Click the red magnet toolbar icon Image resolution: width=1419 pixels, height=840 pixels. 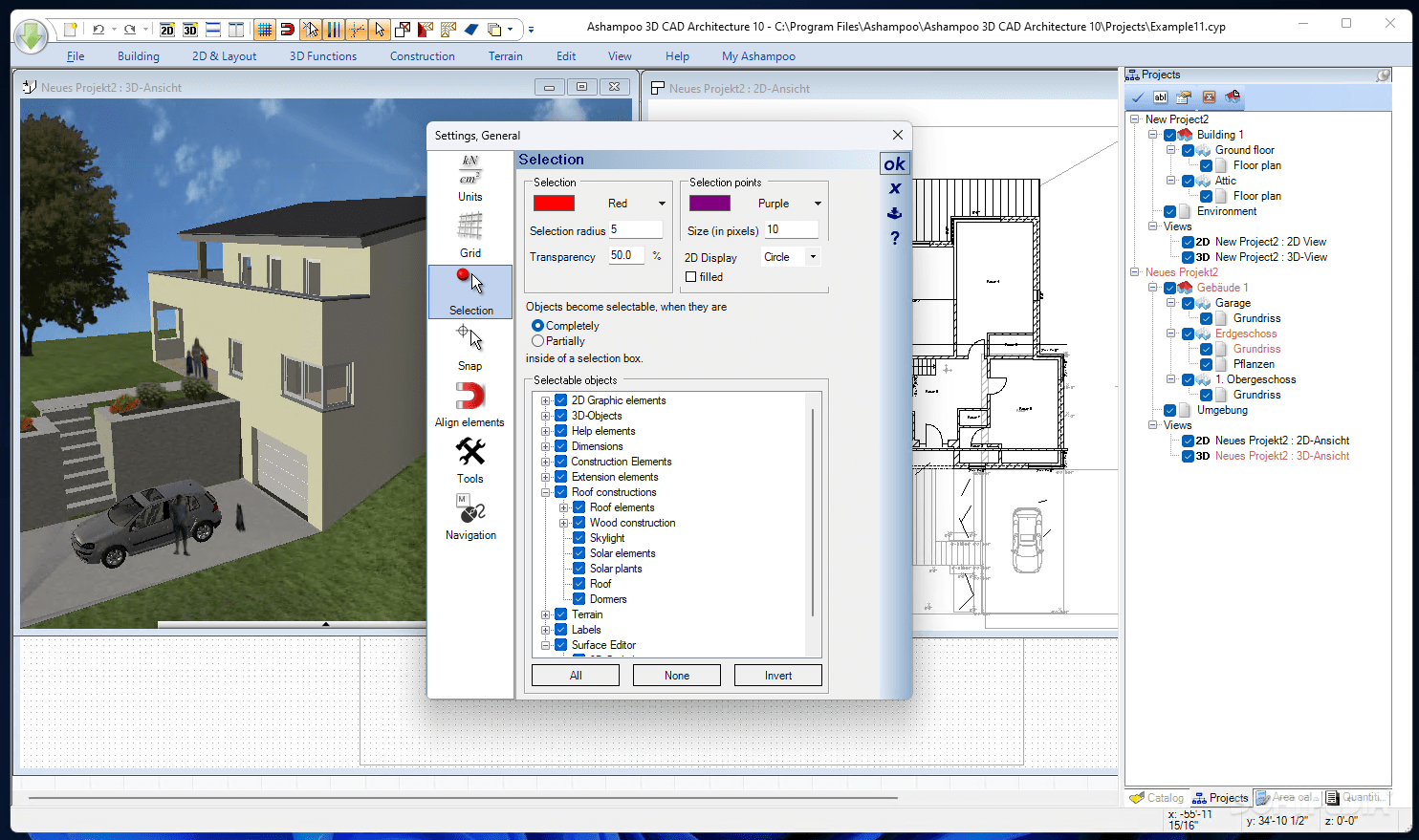click(287, 30)
